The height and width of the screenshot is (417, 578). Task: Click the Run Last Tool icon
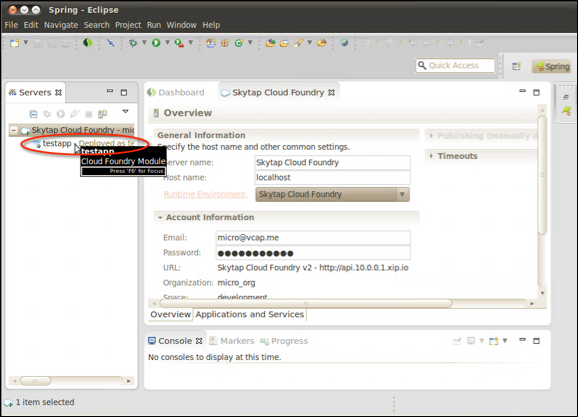[x=179, y=43]
